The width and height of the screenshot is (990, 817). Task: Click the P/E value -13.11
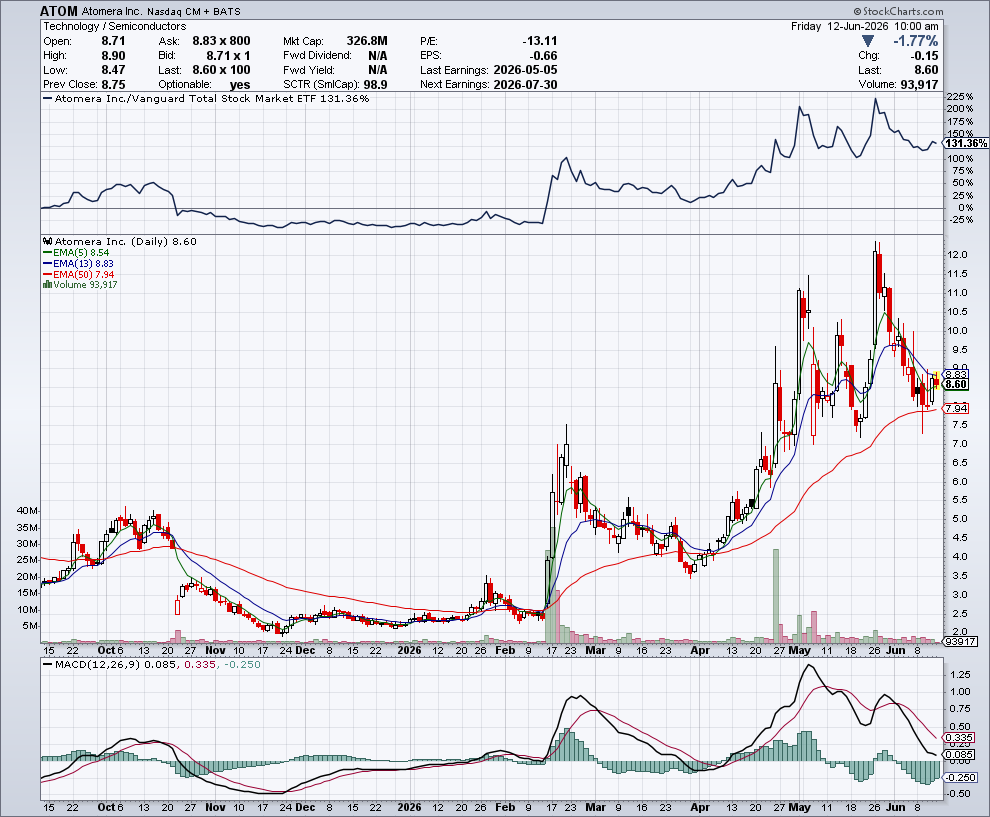click(540, 41)
